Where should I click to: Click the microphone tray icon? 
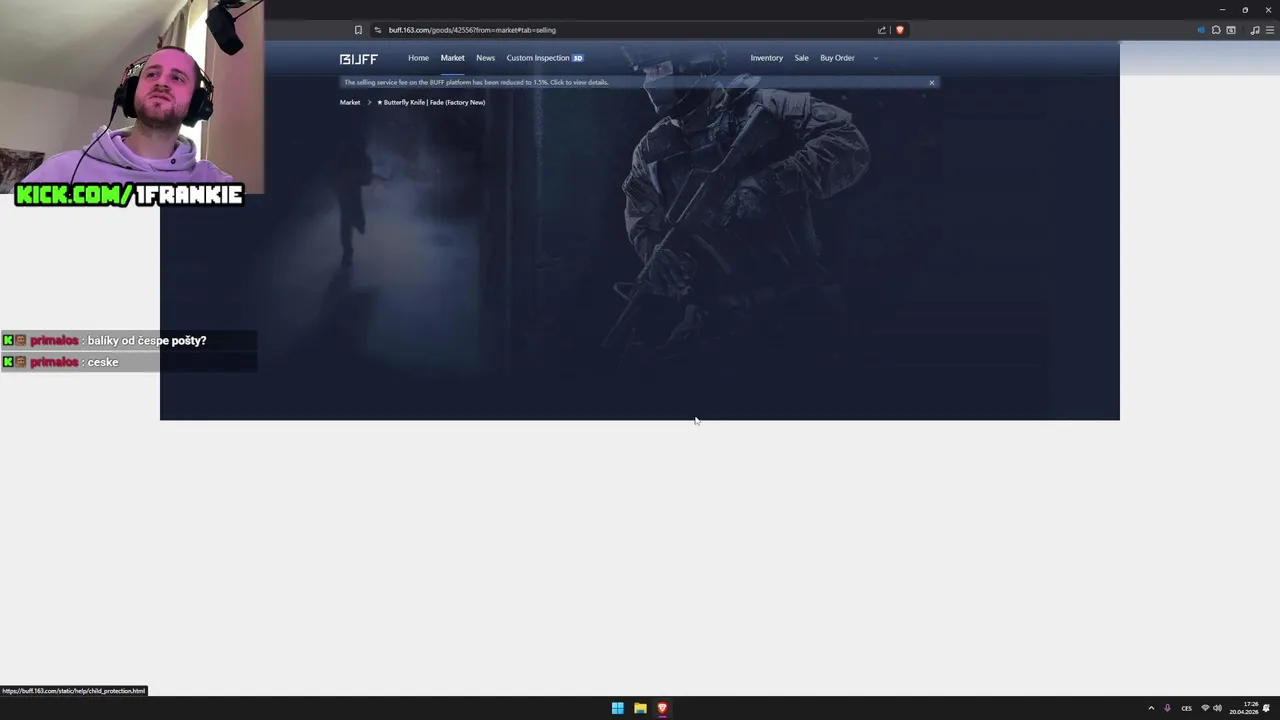click(x=1167, y=708)
